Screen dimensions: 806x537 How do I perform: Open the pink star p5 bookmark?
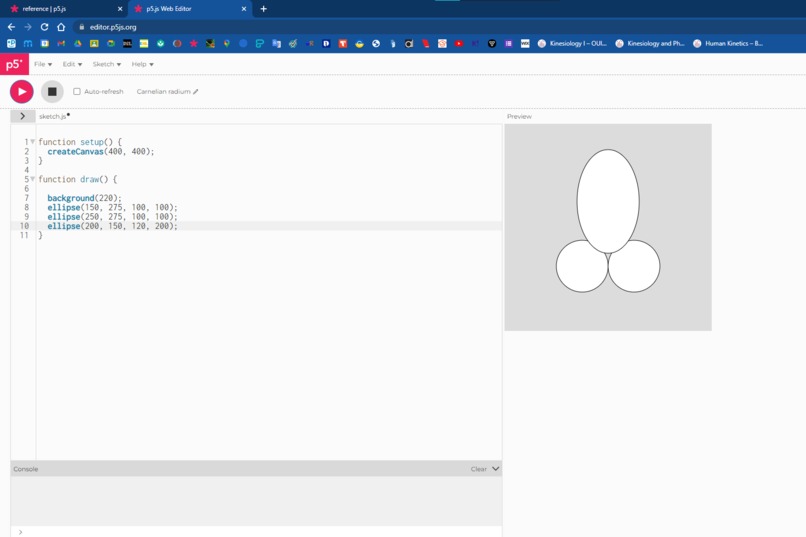pyautogui.click(x=194, y=44)
